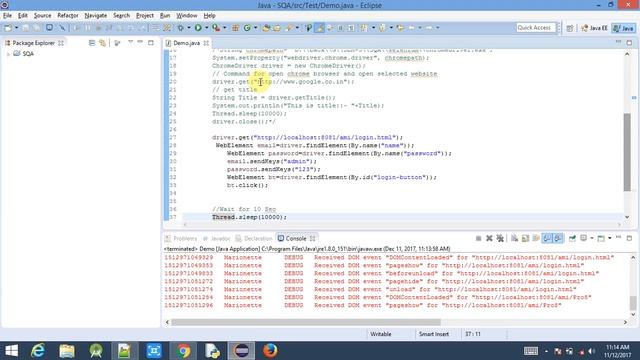This screenshot has width=640, height=360.
Task: Open Internet Explorer from taskbar
Action: [38, 351]
